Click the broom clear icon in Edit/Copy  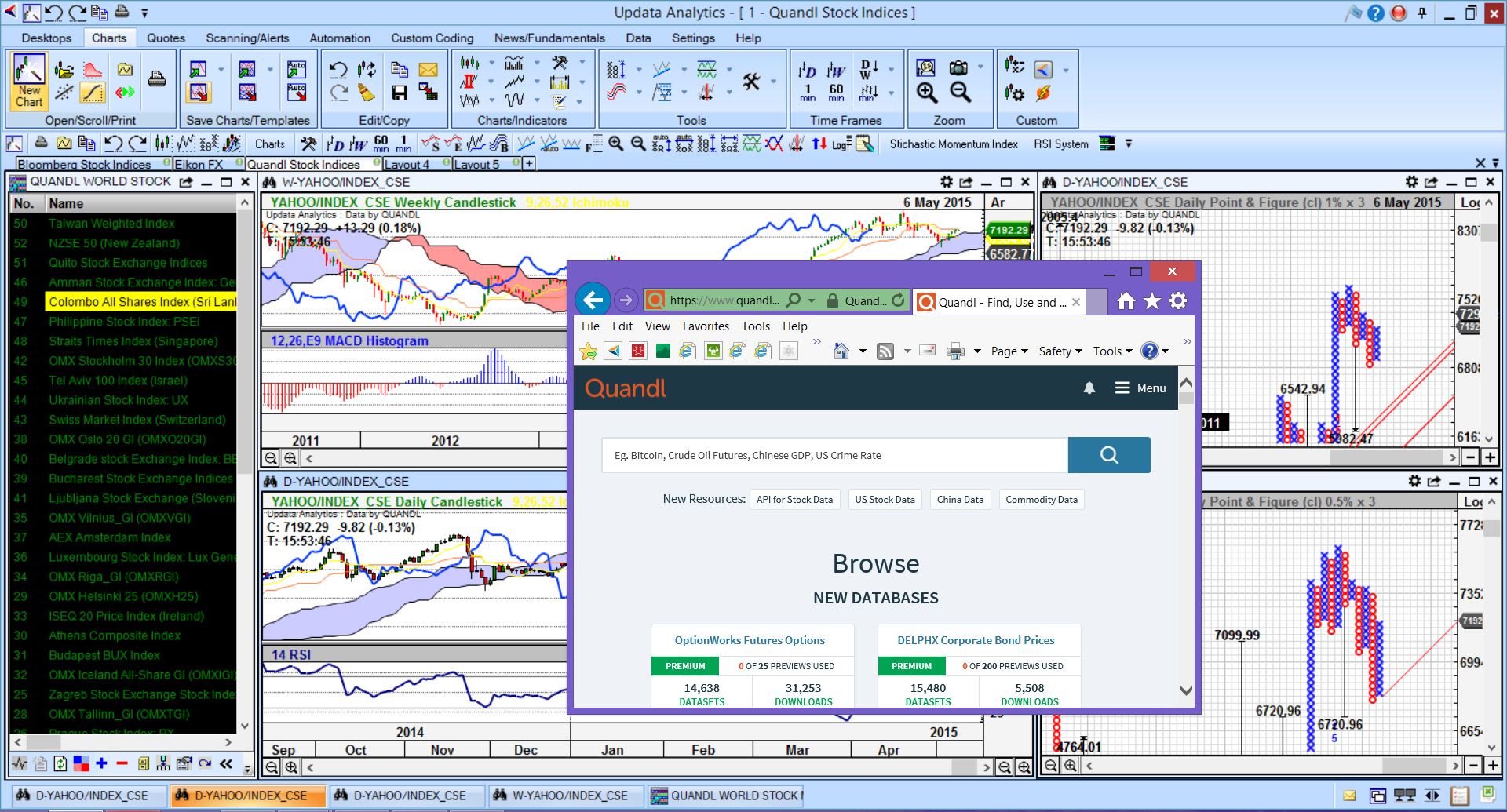click(367, 93)
